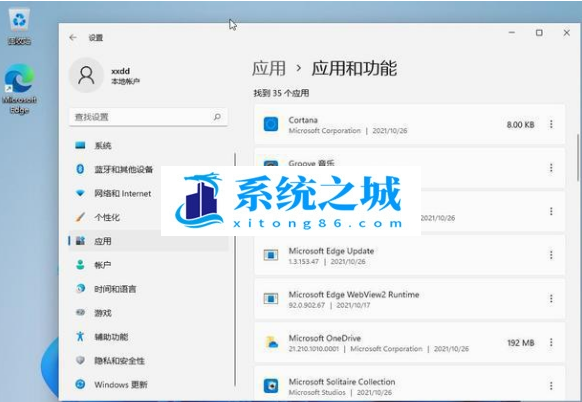Click the network Wi-Fi icon in sidebar
582x402 pixels.
pos(80,193)
